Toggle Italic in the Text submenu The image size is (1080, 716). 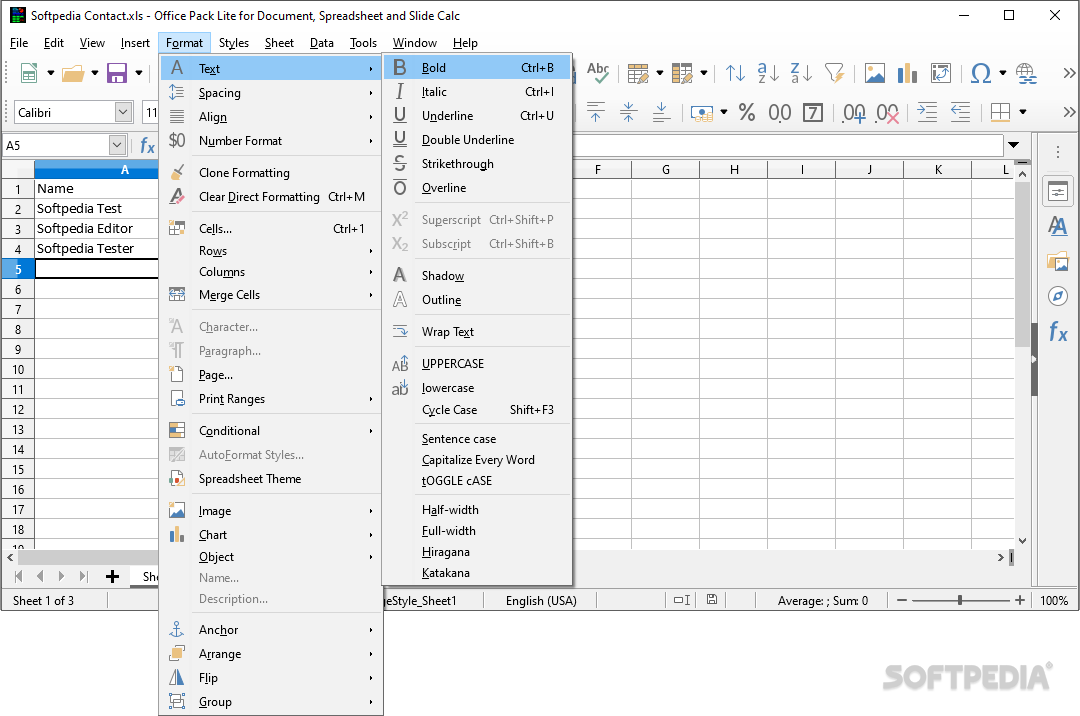477,92
